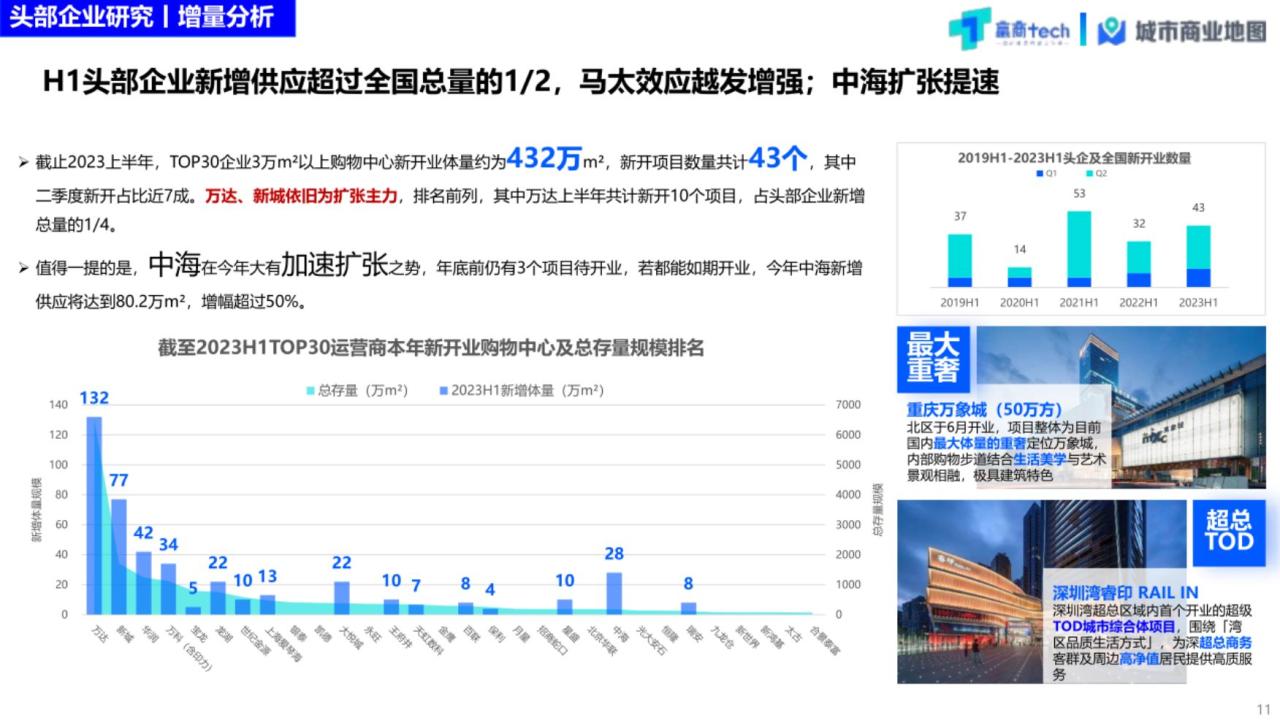This screenshot has width=1280, height=720.
Task: Click the Q1 legend marker
Action: [x=1041, y=174]
